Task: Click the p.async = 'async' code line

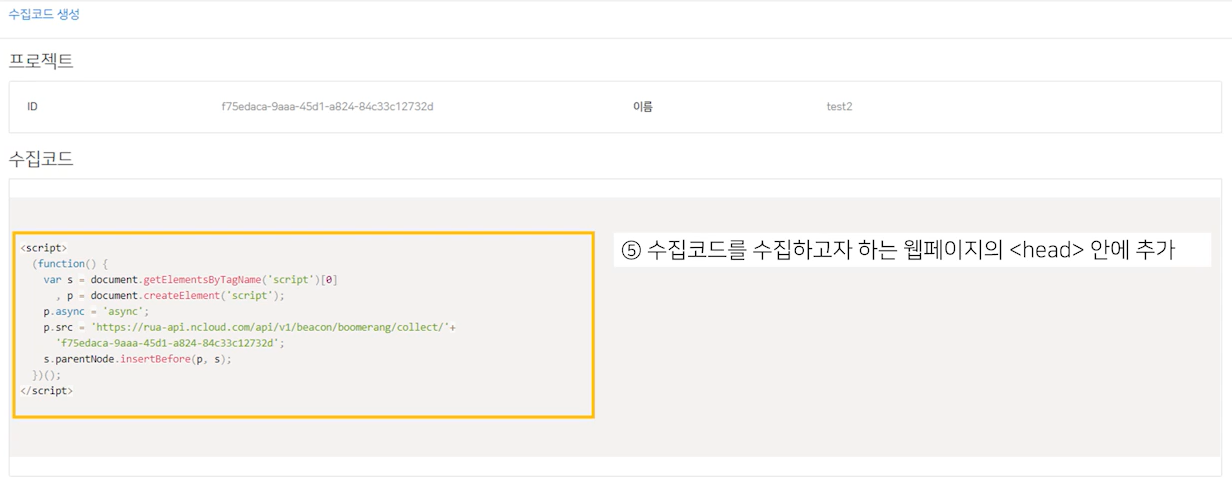Action: click(96, 311)
